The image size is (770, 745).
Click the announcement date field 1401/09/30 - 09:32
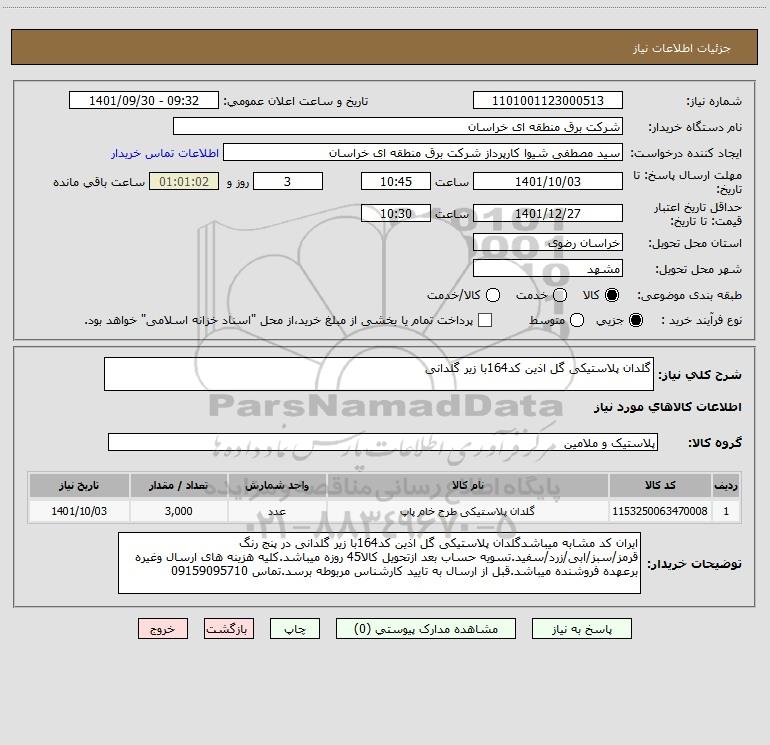pos(144,101)
